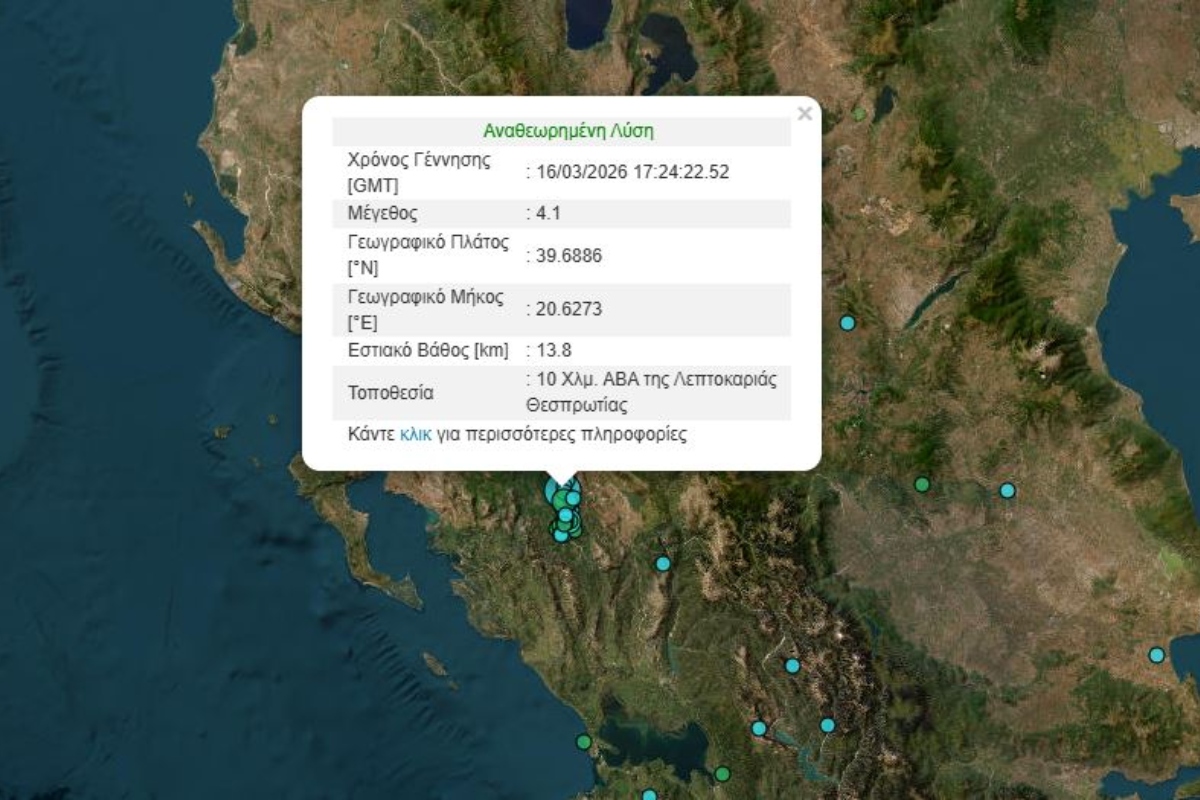Click the cyan marker just right of the popup
The image size is (1200, 800).
[847, 323]
